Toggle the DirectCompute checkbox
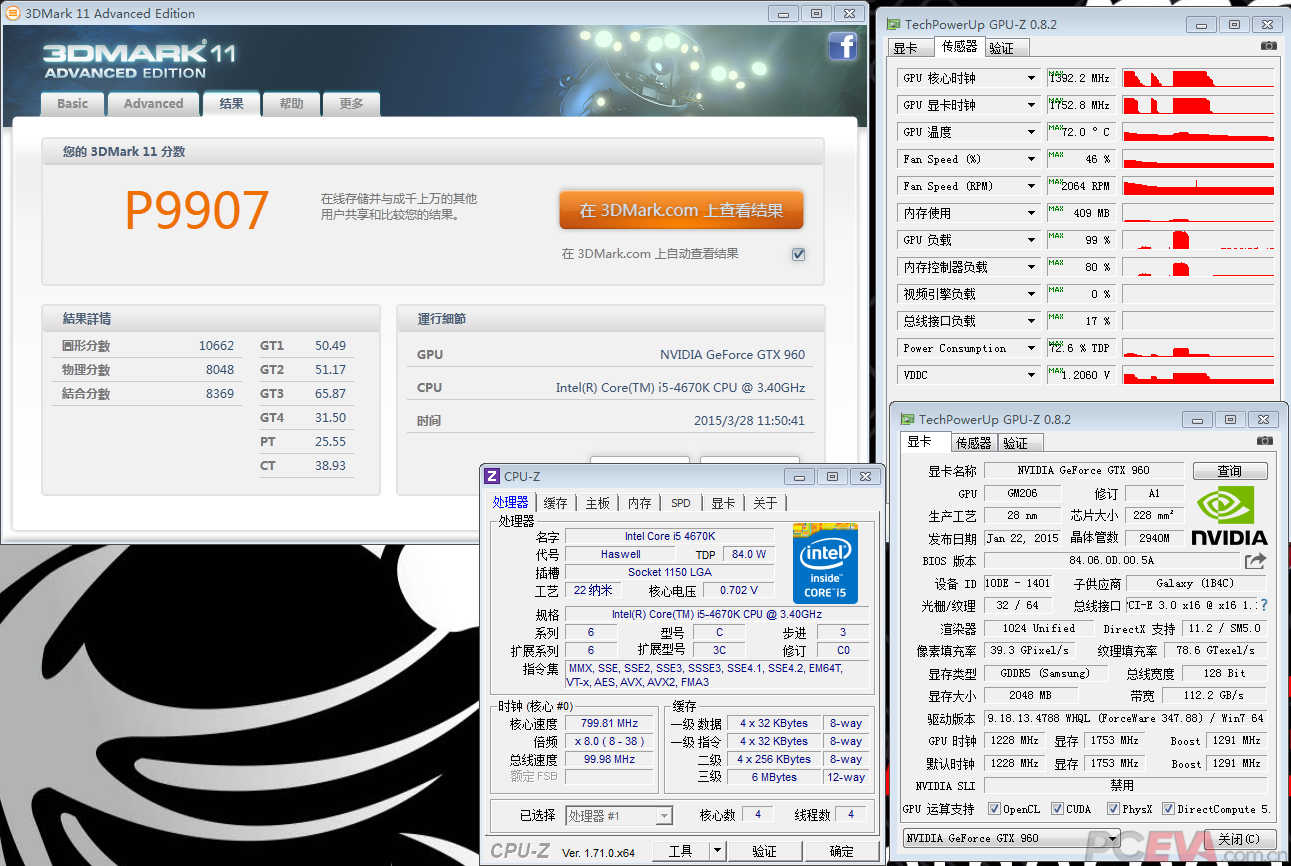The height and width of the screenshot is (866, 1291). coord(1168,809)
